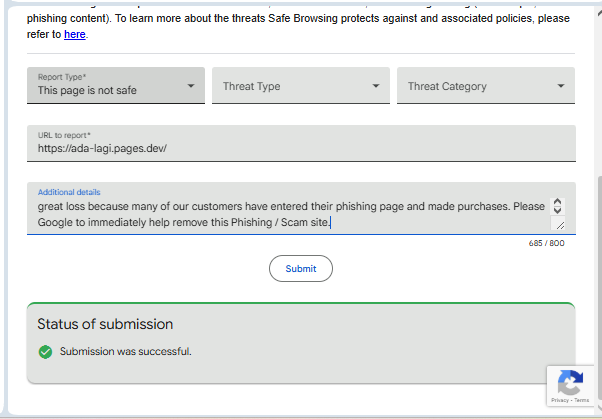Open the reCAPTCHA Terms link

coord(581,400)
